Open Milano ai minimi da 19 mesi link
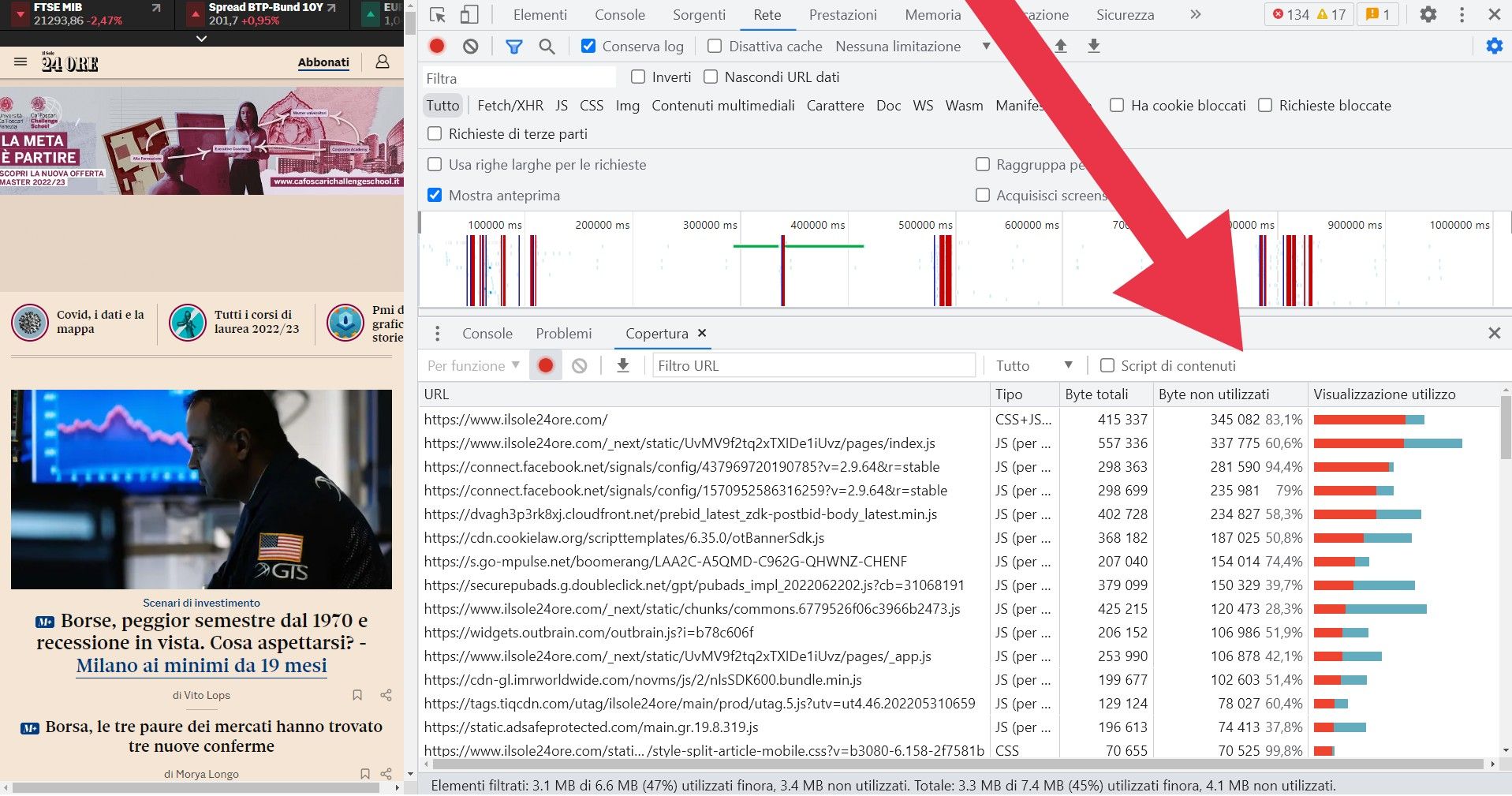Image resolution: width=1512 pixels, height=796 pixels. click(x=201, y=665)
